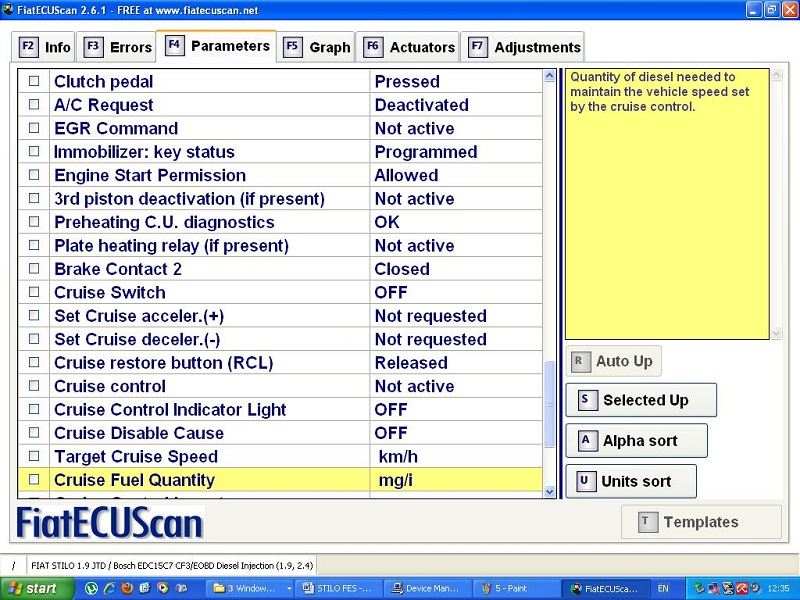
Task: Open the Device Manager taskbar item
Action: tap(424, 589)
